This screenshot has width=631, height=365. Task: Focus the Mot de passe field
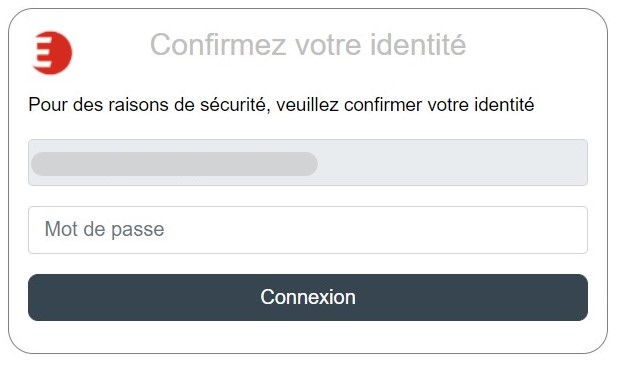click(308, 230)
